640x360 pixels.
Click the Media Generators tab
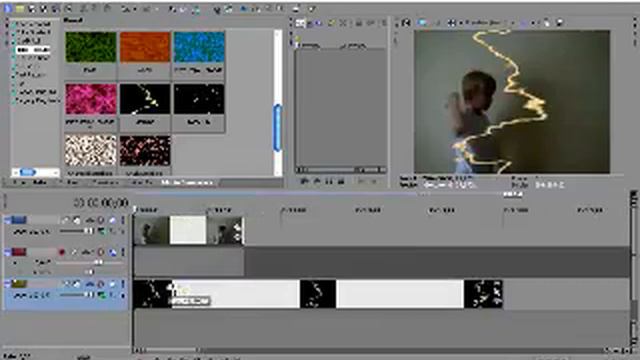(187, 182)
